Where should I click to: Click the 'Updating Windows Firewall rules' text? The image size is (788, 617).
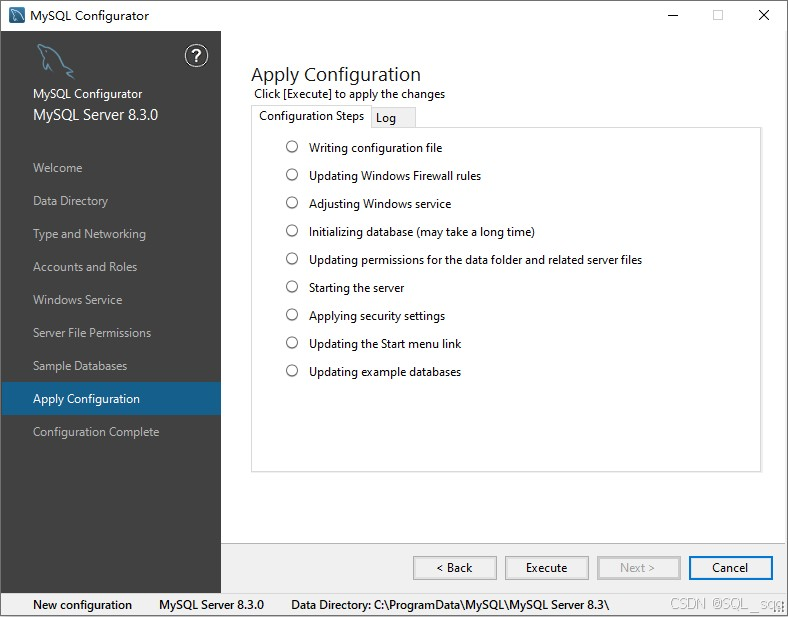pyautogui.click(x=395, y=176)
